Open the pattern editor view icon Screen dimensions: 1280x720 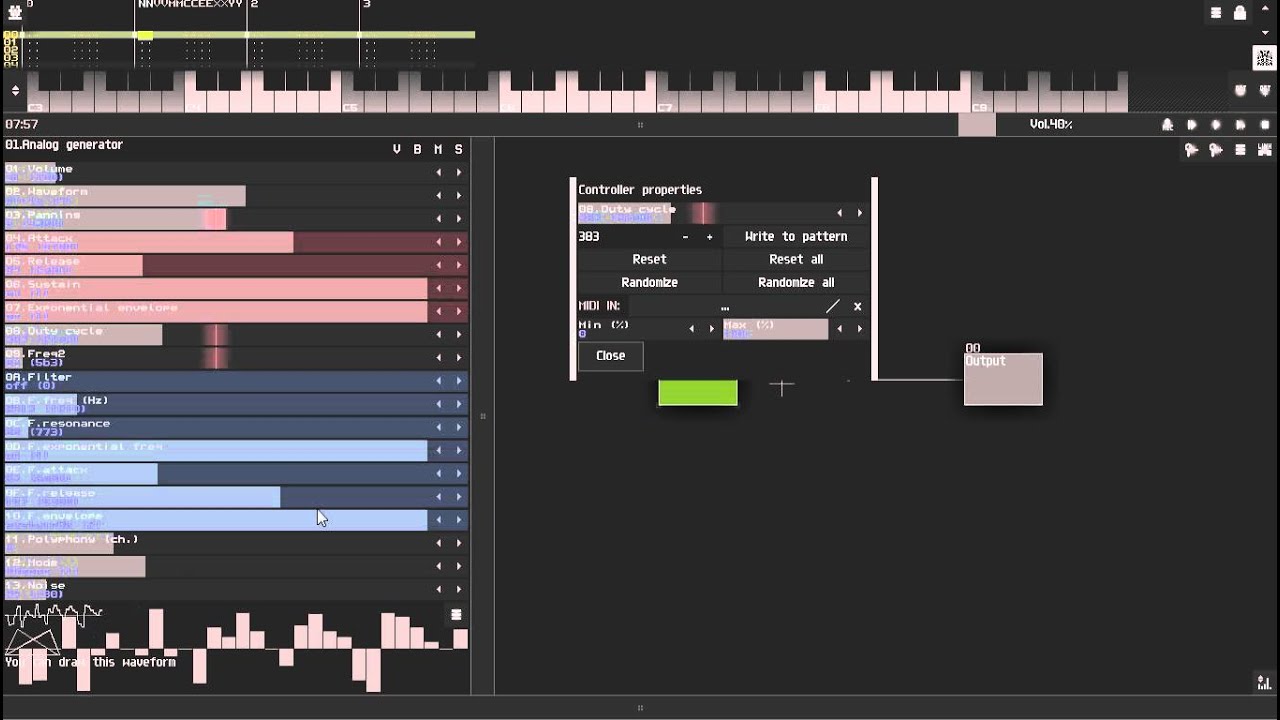click(x=1265, y=58)
